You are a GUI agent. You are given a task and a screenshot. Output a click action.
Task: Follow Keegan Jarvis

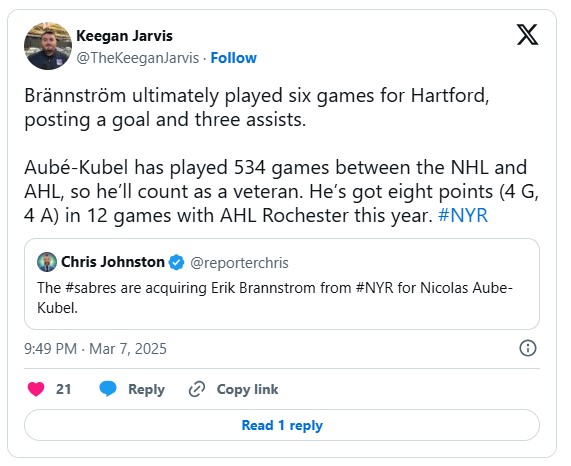click(233, 58)
